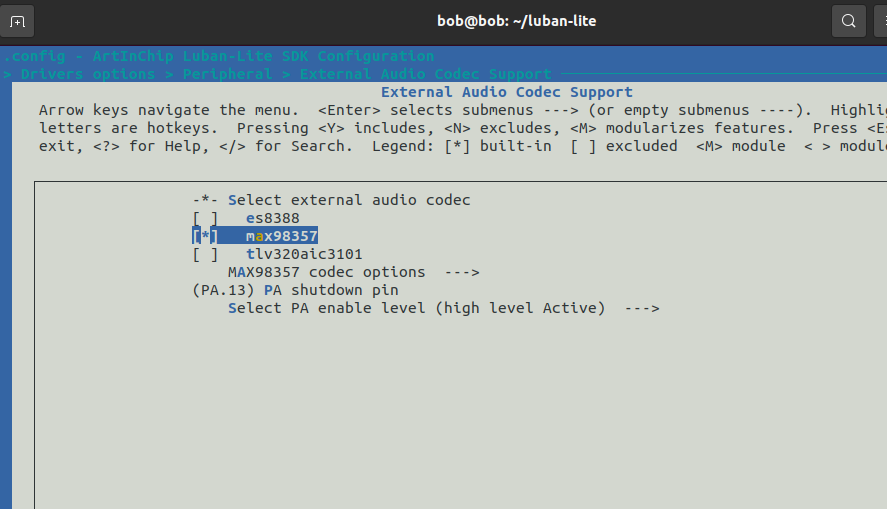Click the bob@bob: ~/luban-lite window title
The image size is (887, 509).
tap(516, 21)
